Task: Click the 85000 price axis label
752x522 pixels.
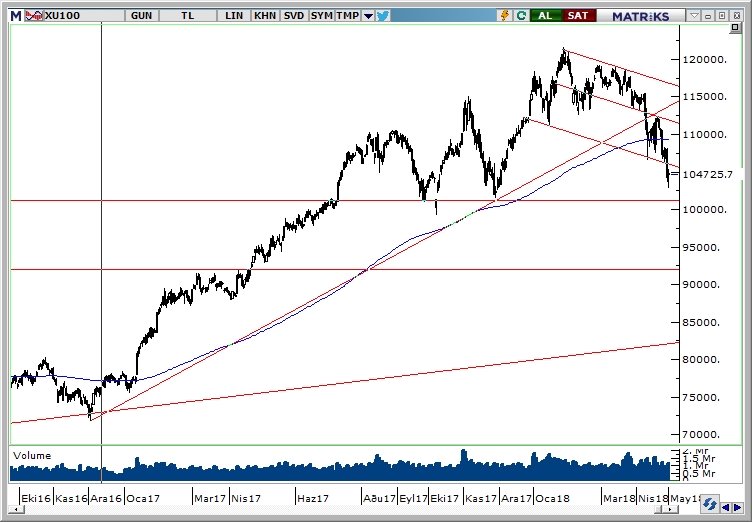Action: (x=701, y=322)
